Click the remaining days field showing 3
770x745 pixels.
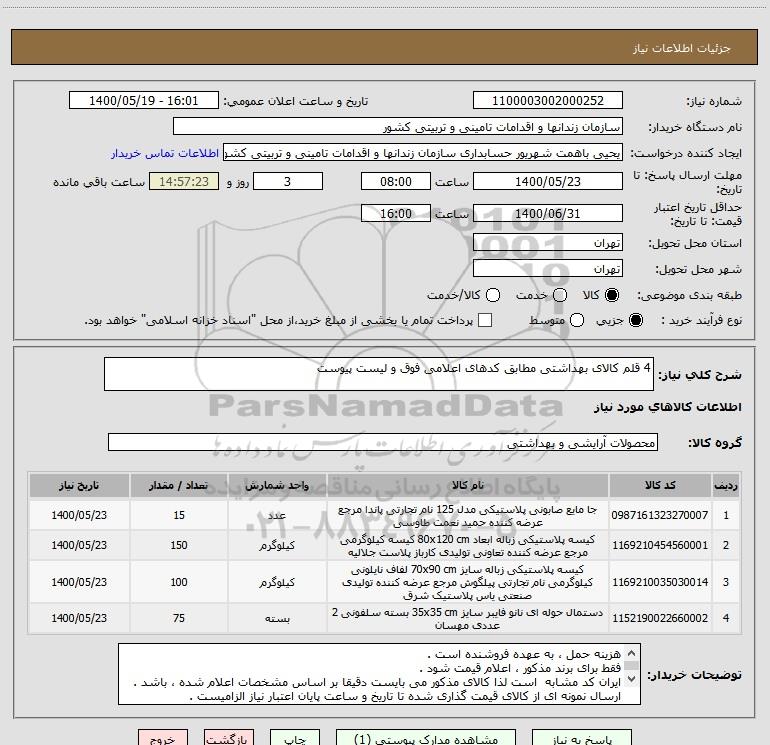click(x=288, y=181)
